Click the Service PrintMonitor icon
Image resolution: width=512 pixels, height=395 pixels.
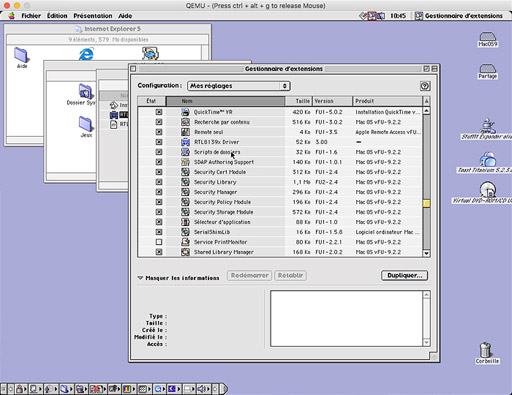click(185, 242)
